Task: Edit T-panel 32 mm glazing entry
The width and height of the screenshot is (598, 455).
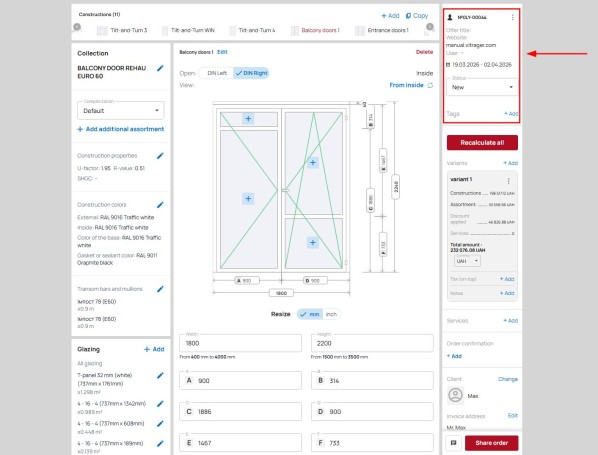Action: click(160, 375)
